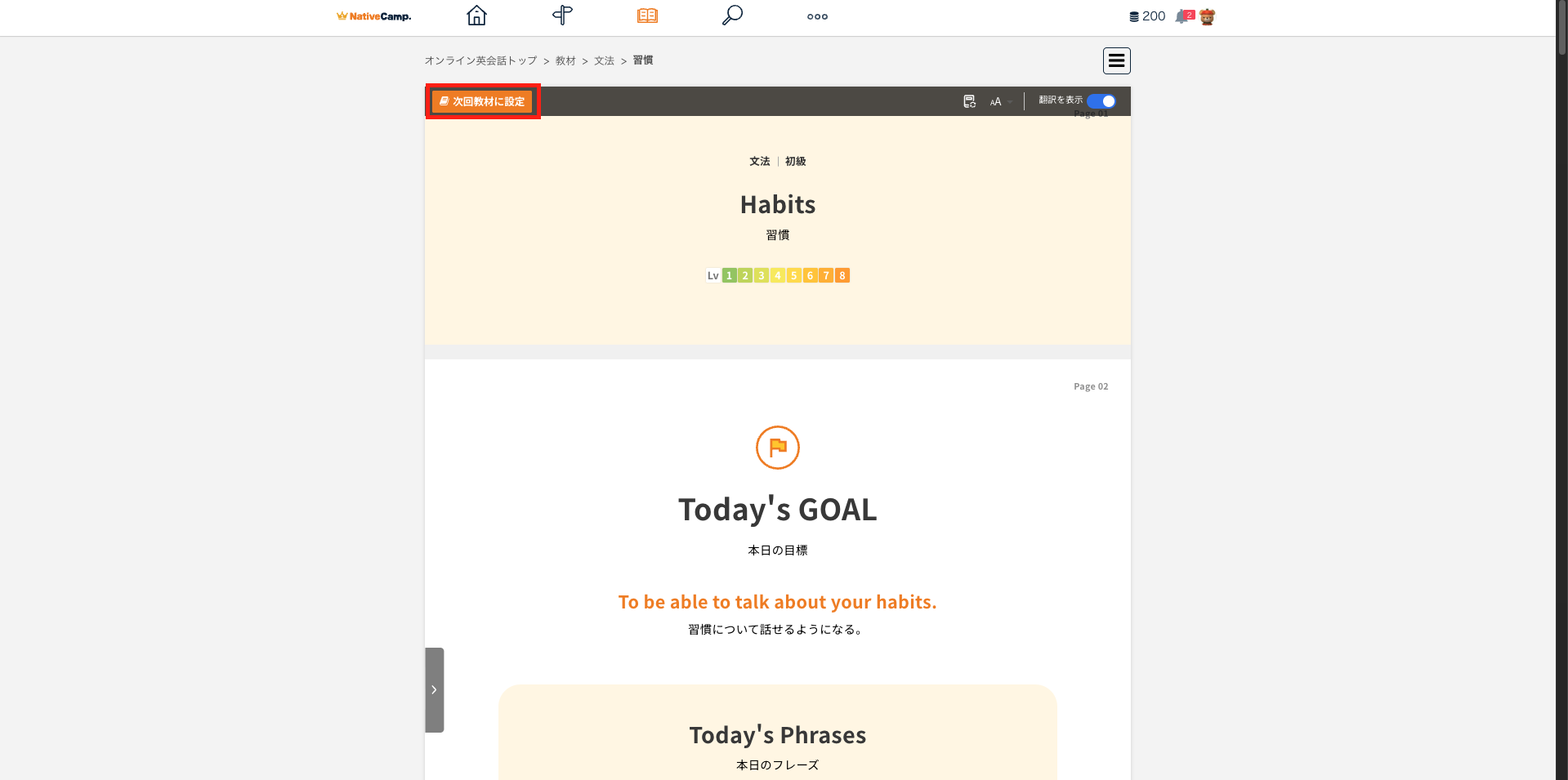Click the 次回教材に設定 button
The width and height of the screenshot is (1568, 780).
click(x=482, y=101)
